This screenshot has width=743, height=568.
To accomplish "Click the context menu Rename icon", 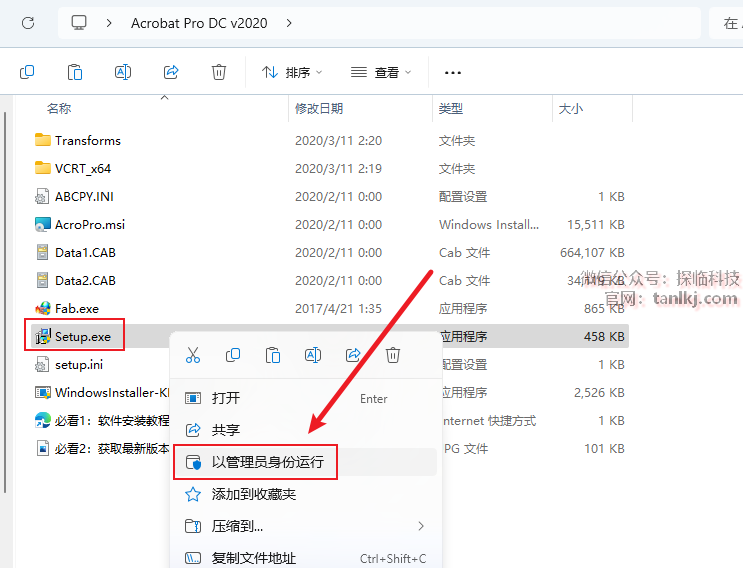I will tap(313, 355).
